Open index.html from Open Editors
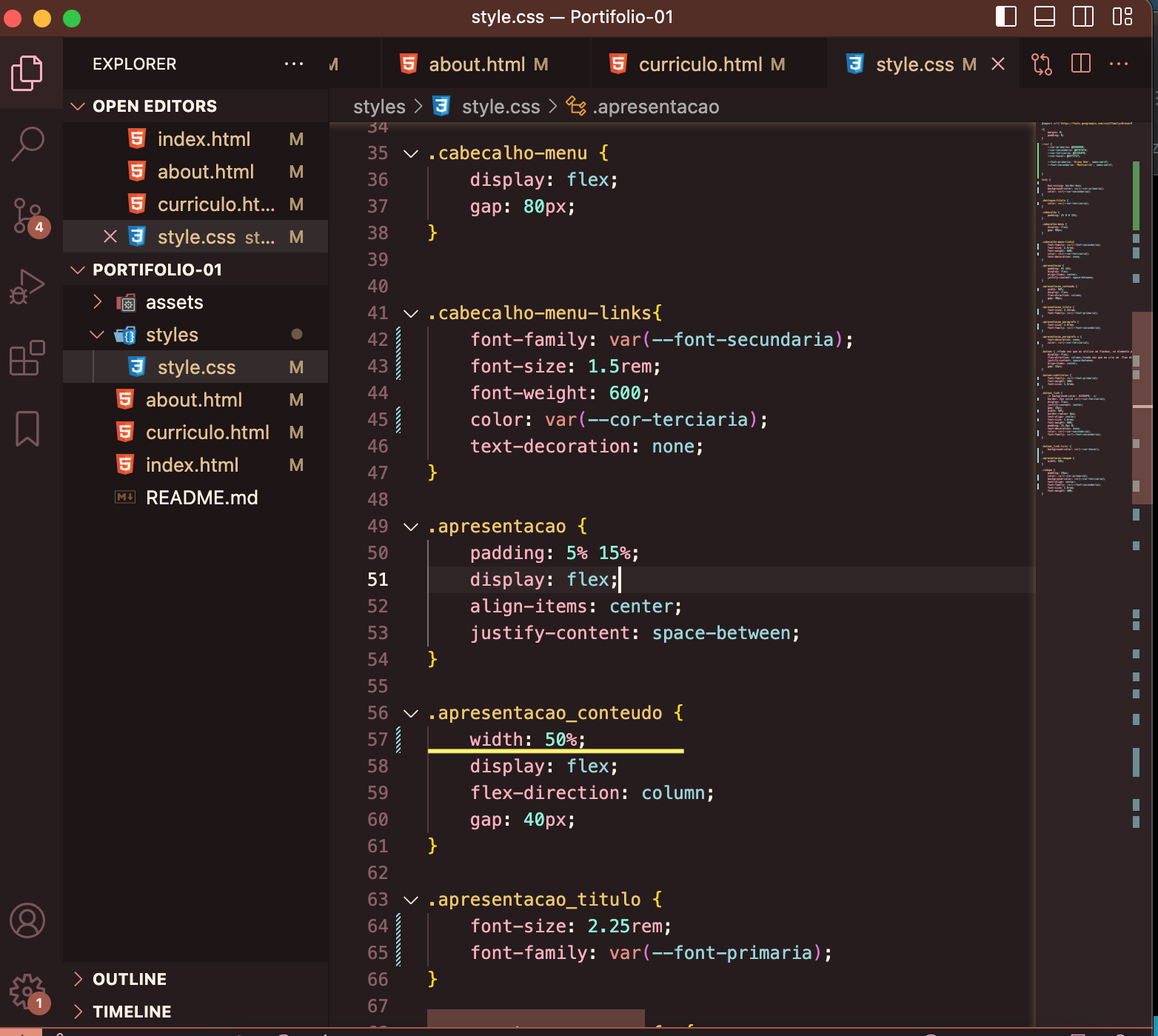 click(195, 139)
